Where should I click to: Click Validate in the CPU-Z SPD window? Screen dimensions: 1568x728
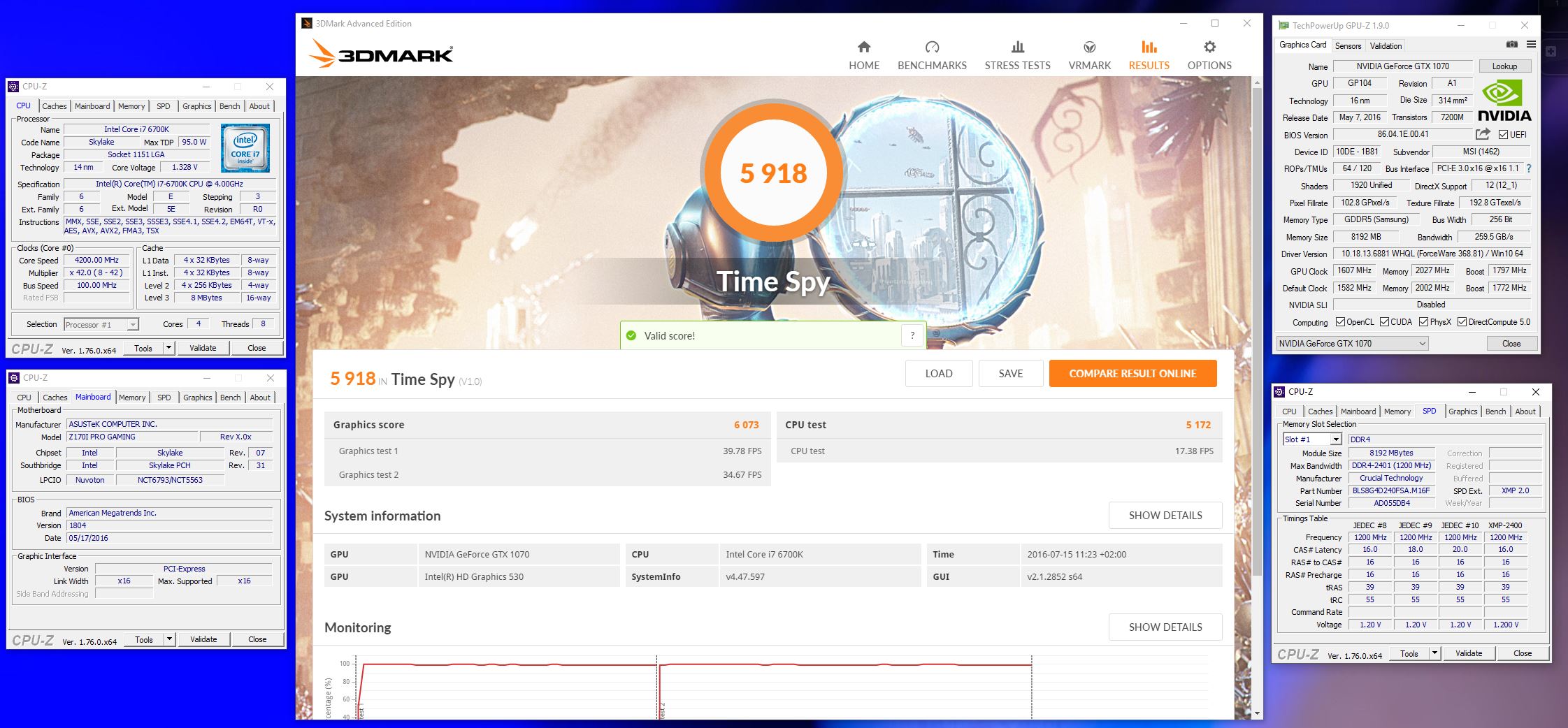point(1469,653)
